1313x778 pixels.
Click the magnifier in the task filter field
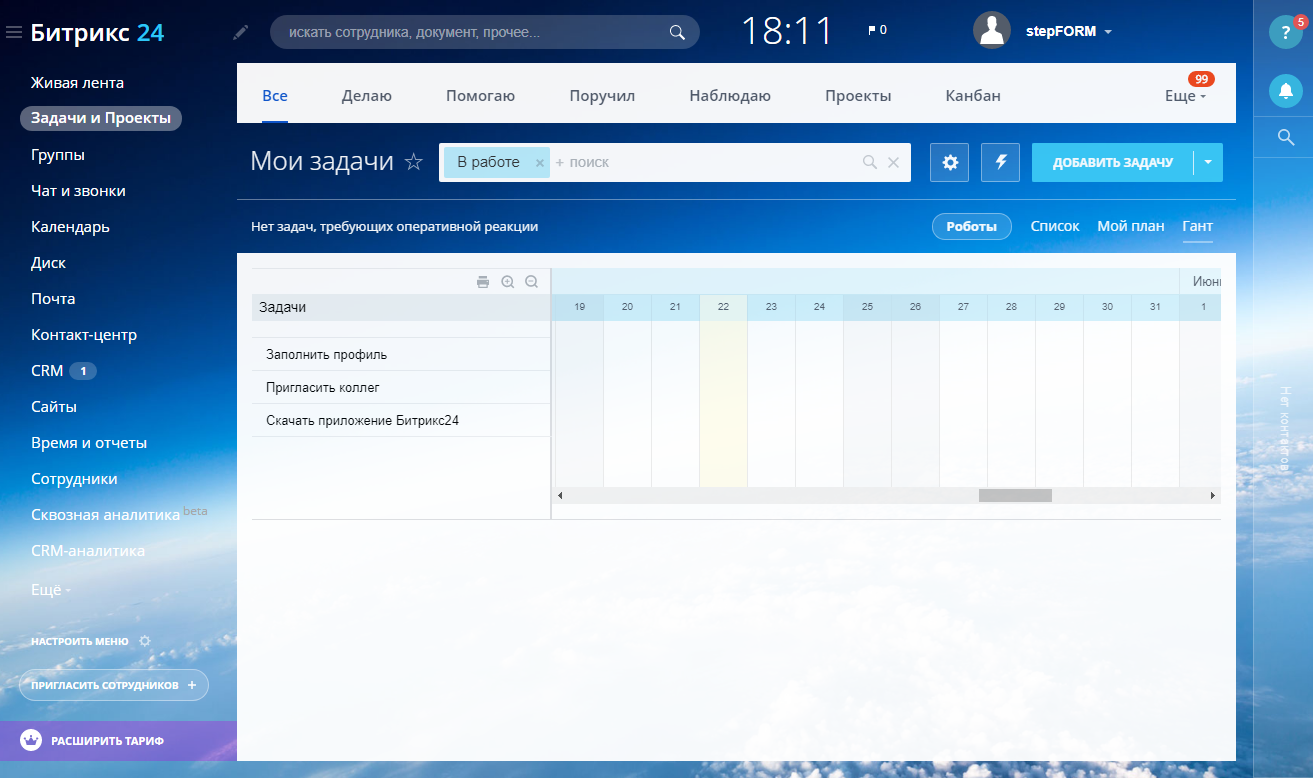point(869,162)
